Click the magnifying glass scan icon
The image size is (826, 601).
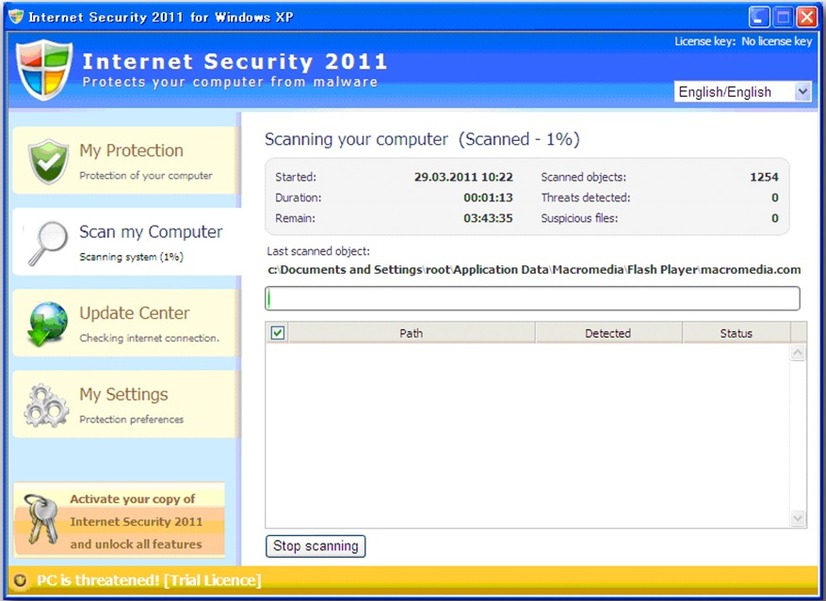47,243
